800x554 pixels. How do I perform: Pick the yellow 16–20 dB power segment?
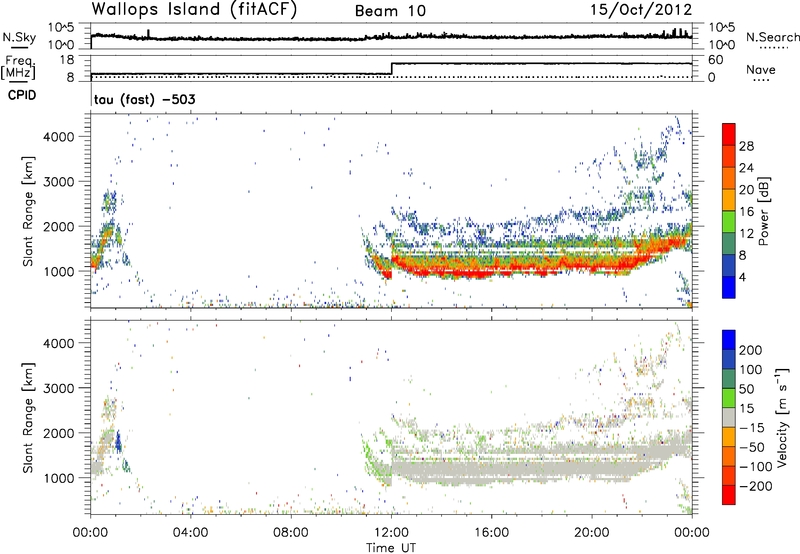pyautogui.click(x=729, y=200)
